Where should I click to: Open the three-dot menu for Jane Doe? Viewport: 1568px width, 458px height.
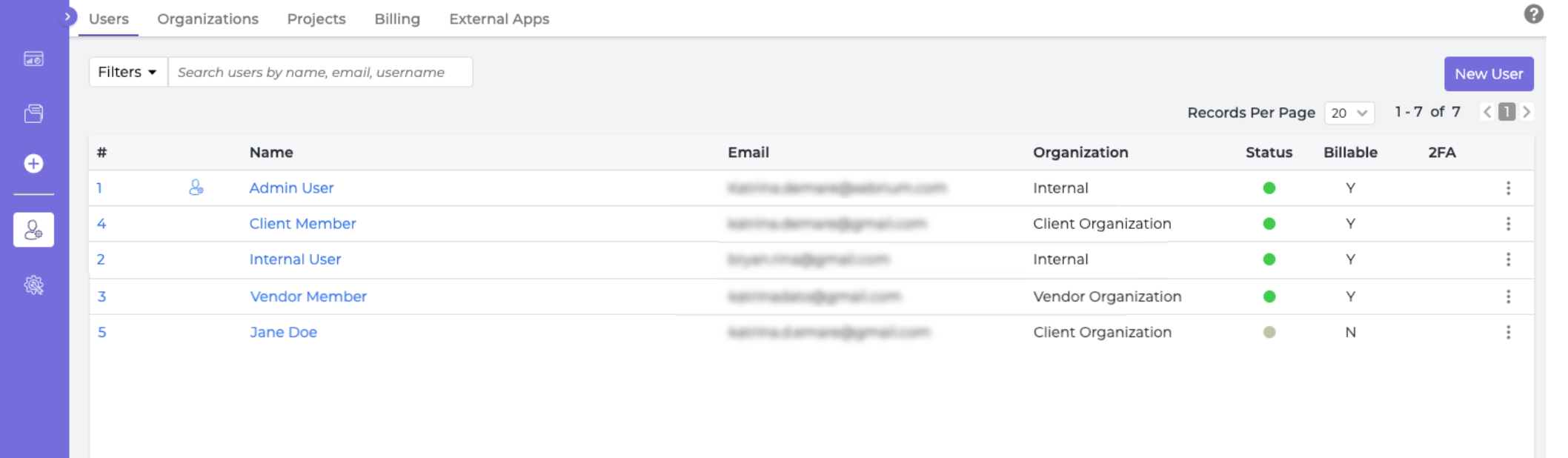pyautogui.click(x=1508, y=332)
